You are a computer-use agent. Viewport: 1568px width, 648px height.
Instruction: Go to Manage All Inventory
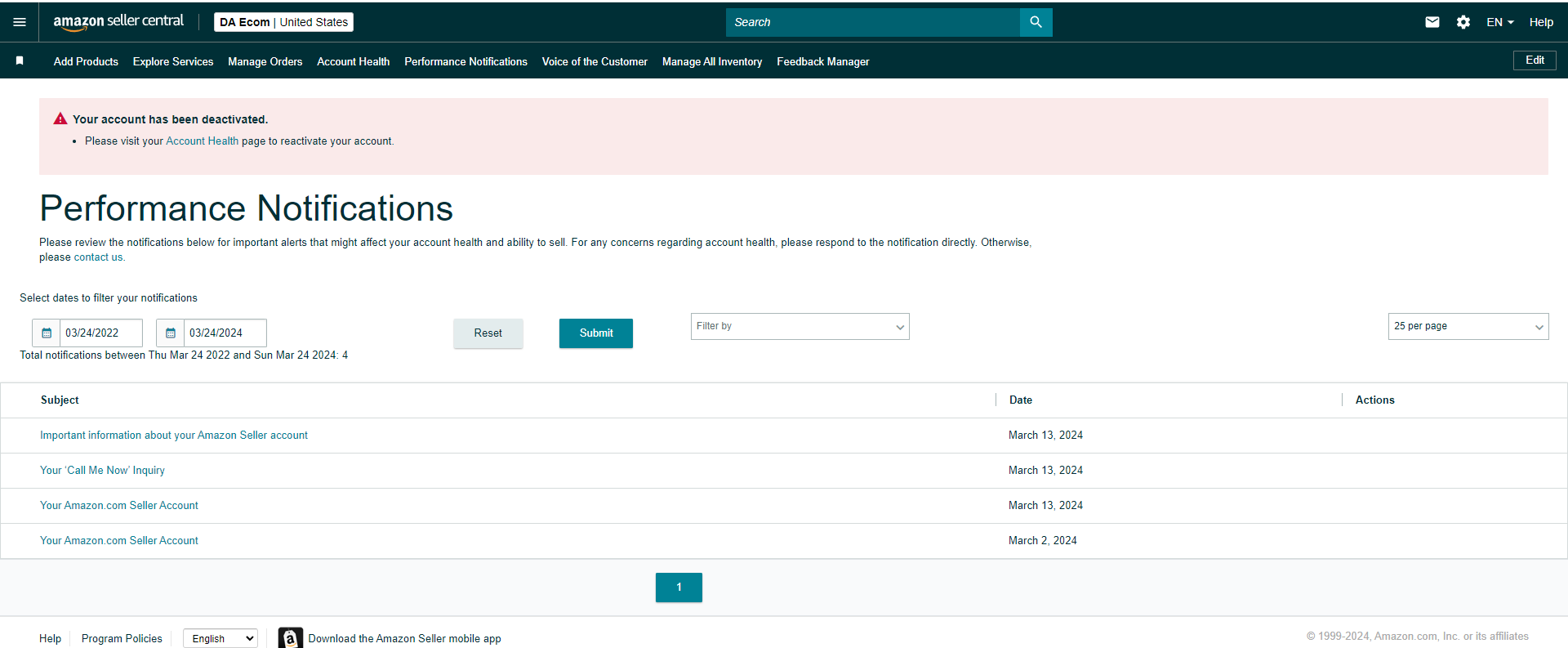coord(712,61)
